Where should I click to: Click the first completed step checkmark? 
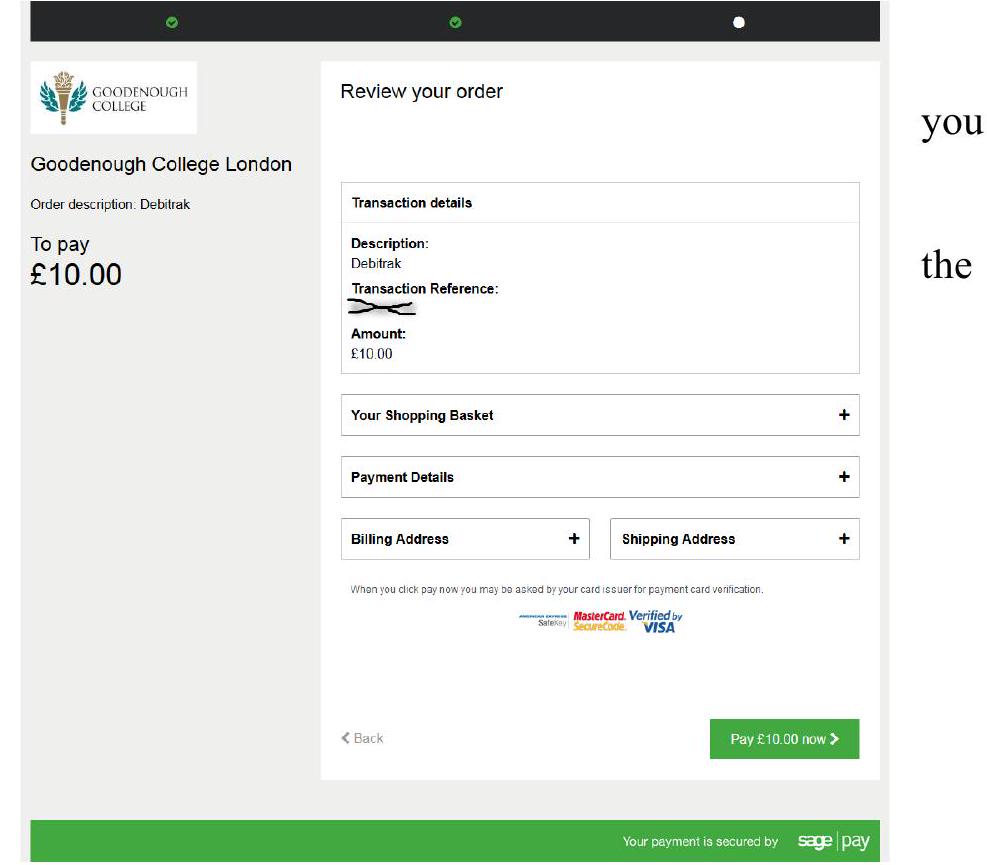(x=172, y=22)
